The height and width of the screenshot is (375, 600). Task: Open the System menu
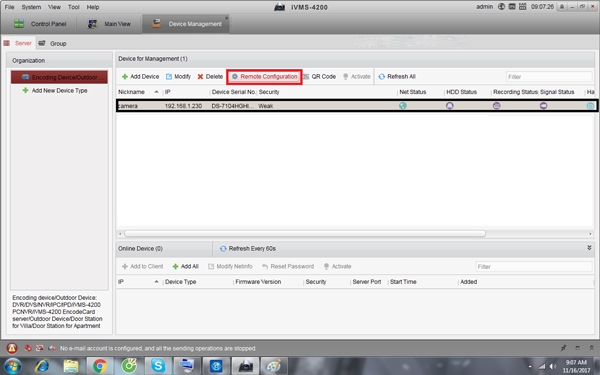[x=31, y=7]
